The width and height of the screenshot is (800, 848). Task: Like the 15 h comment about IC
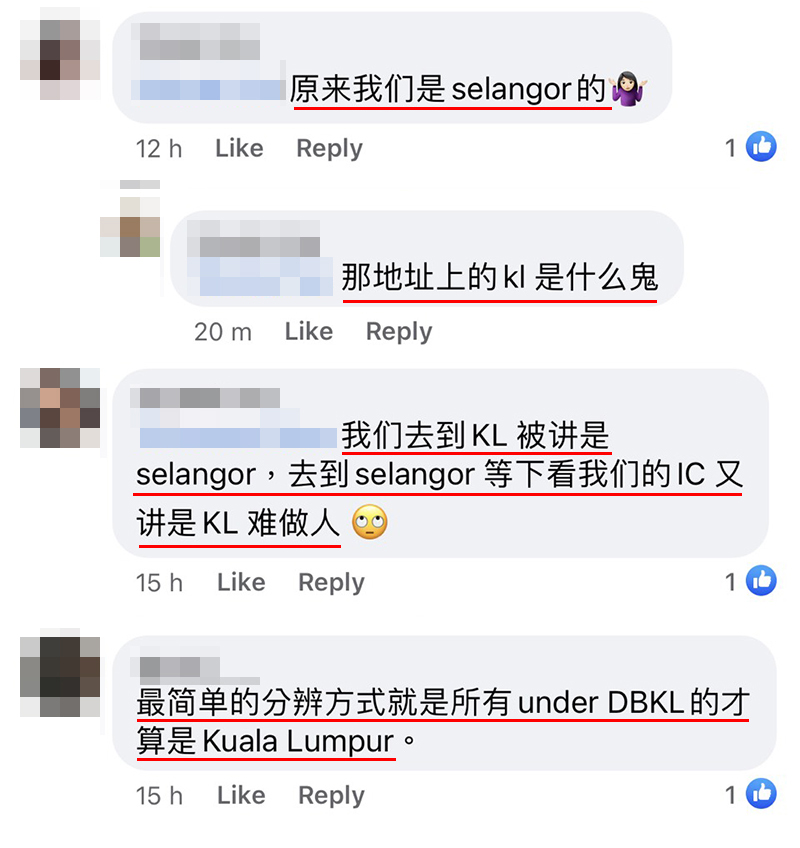(x=241, y=582)
